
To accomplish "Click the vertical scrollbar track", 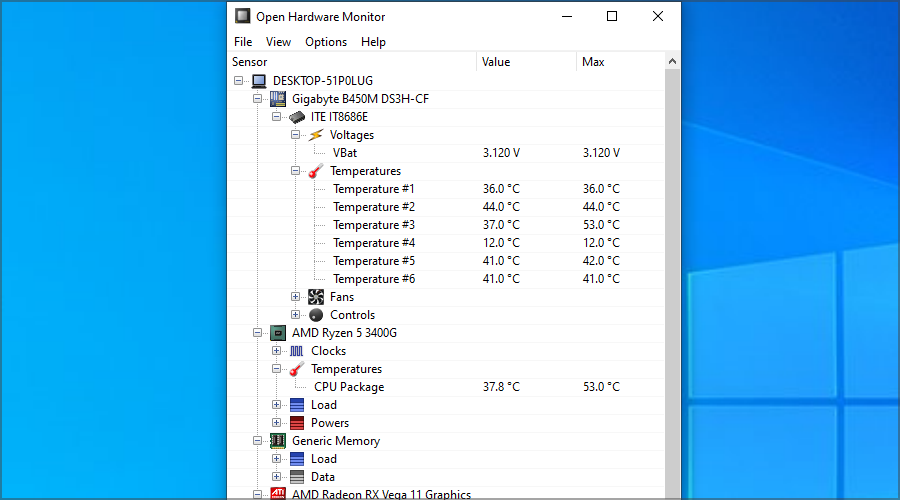I will click(672, 284).
